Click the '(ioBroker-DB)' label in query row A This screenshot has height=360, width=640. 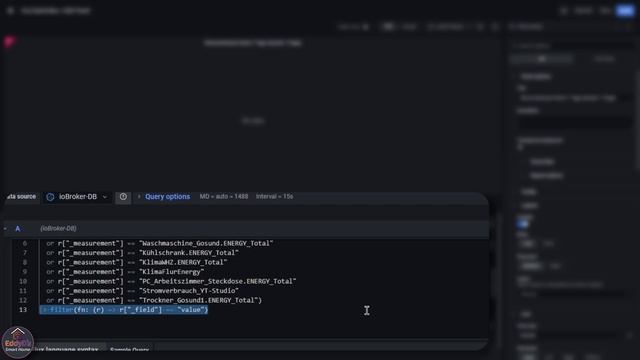coord(58,229)
